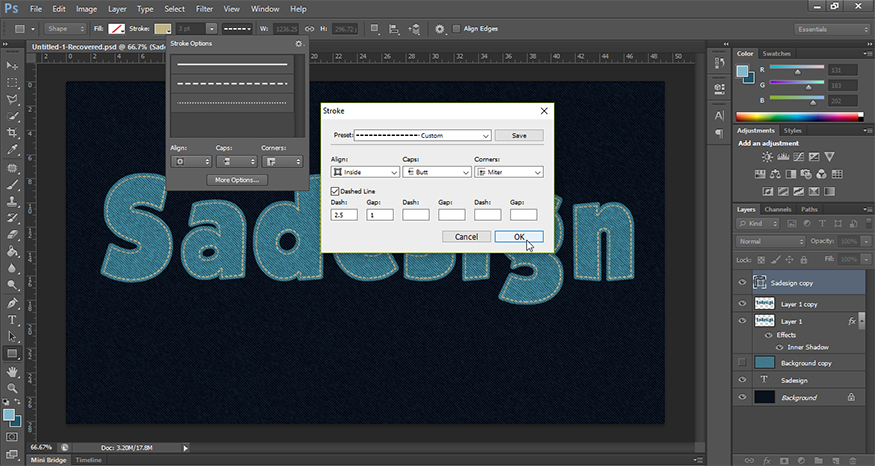875x466 pixels.
Task: Hide the Sadesign text layer
Action: pos(742,380)
